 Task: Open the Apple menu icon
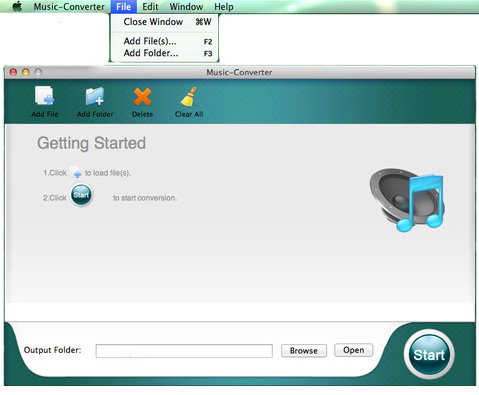(x=17, y=6)
